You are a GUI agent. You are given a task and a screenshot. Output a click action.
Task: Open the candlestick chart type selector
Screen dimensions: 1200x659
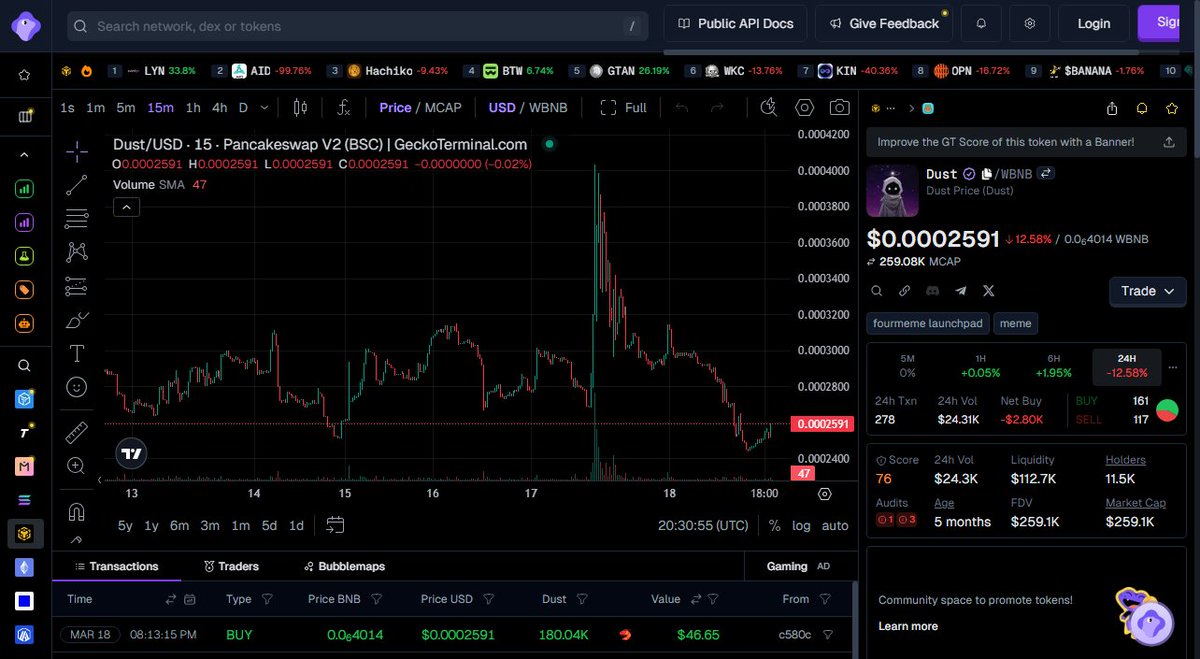(300, 107)
